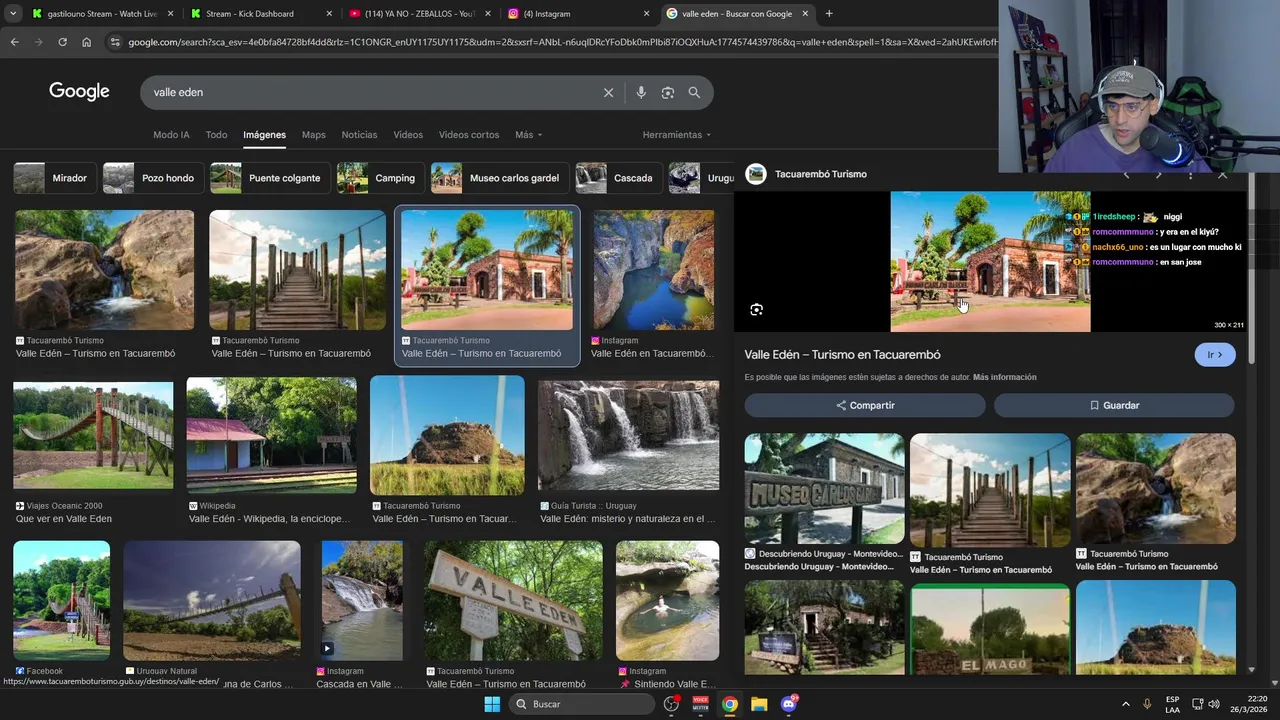This screenshot has height=720, width=1280.
Task: Select the Imágenes results tab
Action: click(264, 135)
